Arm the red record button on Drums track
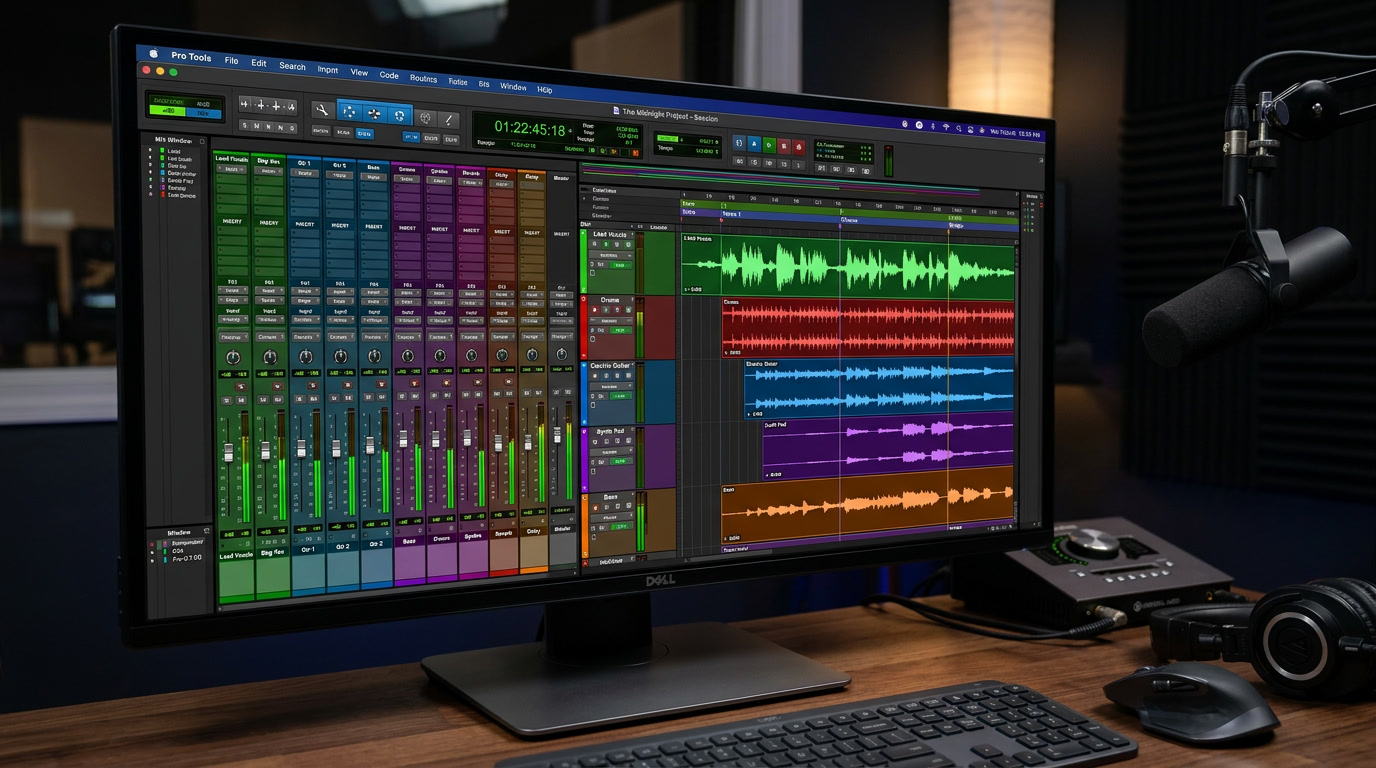Screen dimensions: 1376x768 594,310
